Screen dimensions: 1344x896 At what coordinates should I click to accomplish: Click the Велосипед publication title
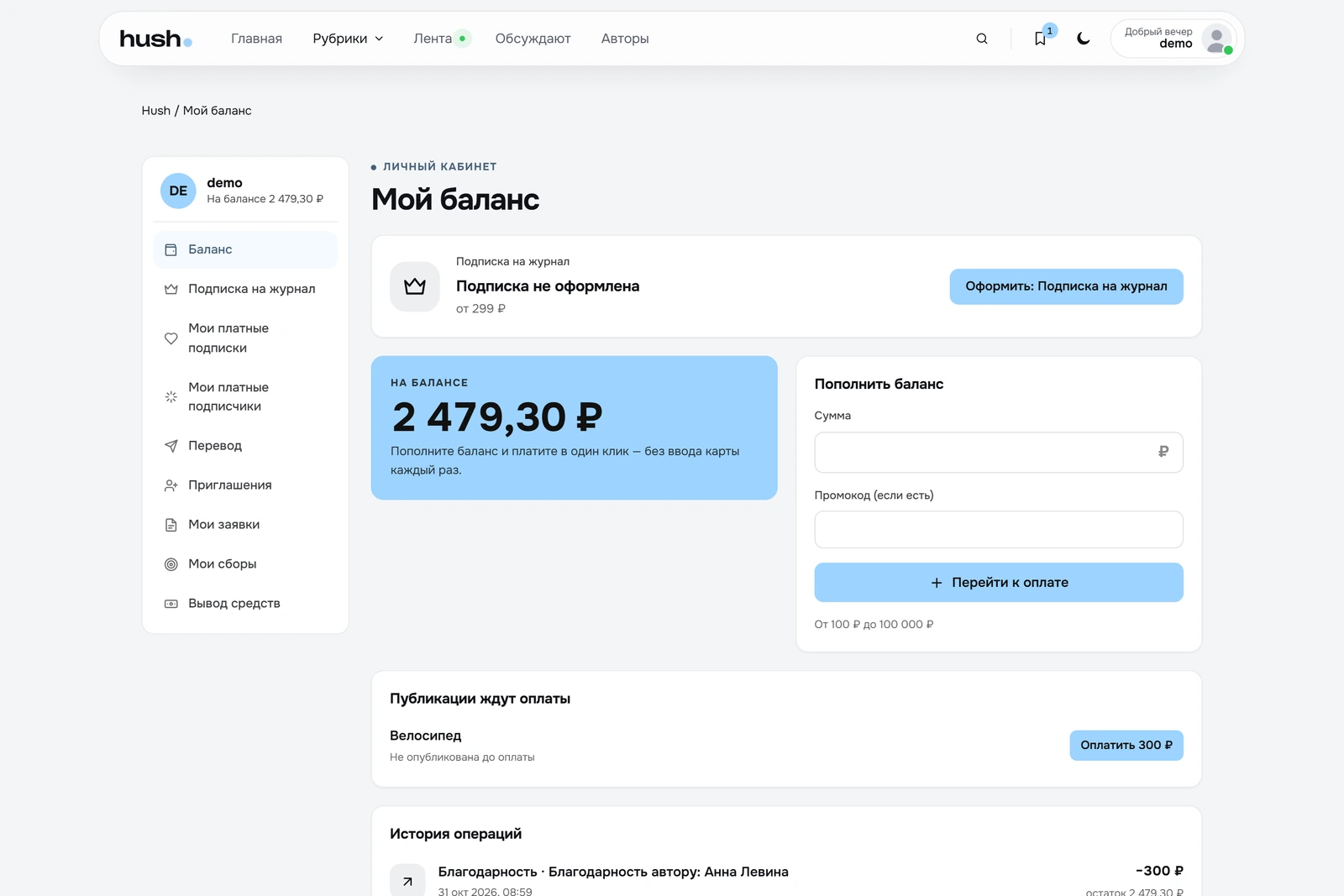point(425,736)
